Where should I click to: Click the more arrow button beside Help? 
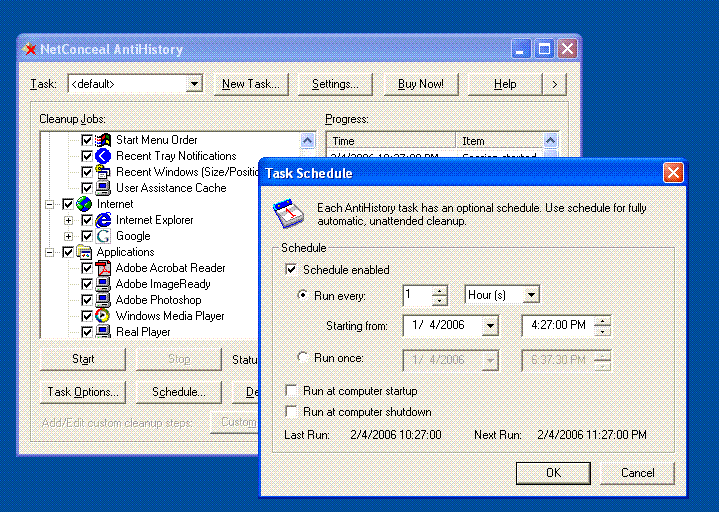(555, 84)
